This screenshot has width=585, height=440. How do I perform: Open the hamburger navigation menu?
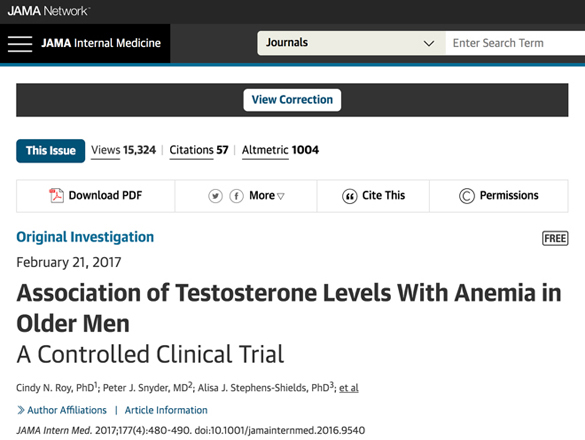[20, 44]
